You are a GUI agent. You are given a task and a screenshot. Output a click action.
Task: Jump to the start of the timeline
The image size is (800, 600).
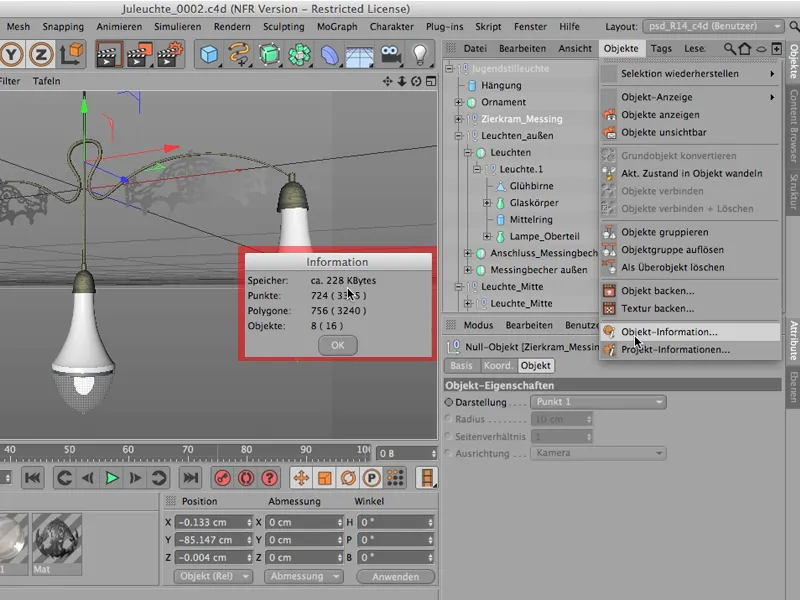click(x=33, y=478)
